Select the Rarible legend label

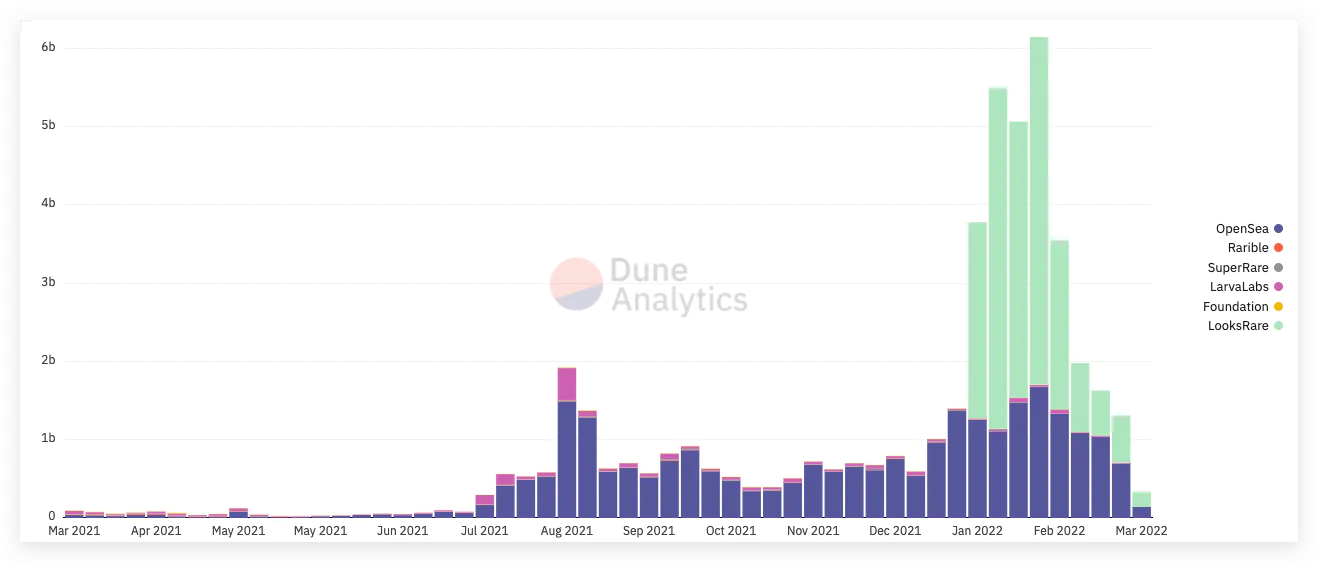pos(1248,248)
